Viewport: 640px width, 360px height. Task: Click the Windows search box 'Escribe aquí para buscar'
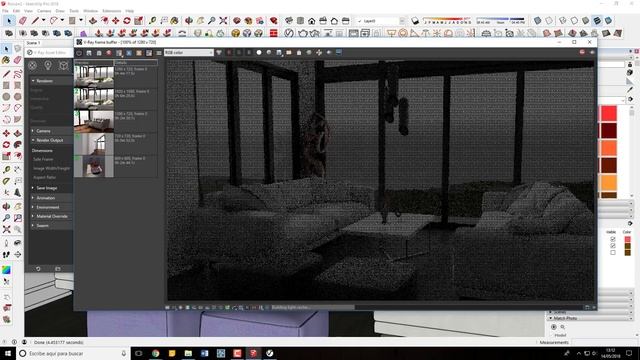pos(73,353)
